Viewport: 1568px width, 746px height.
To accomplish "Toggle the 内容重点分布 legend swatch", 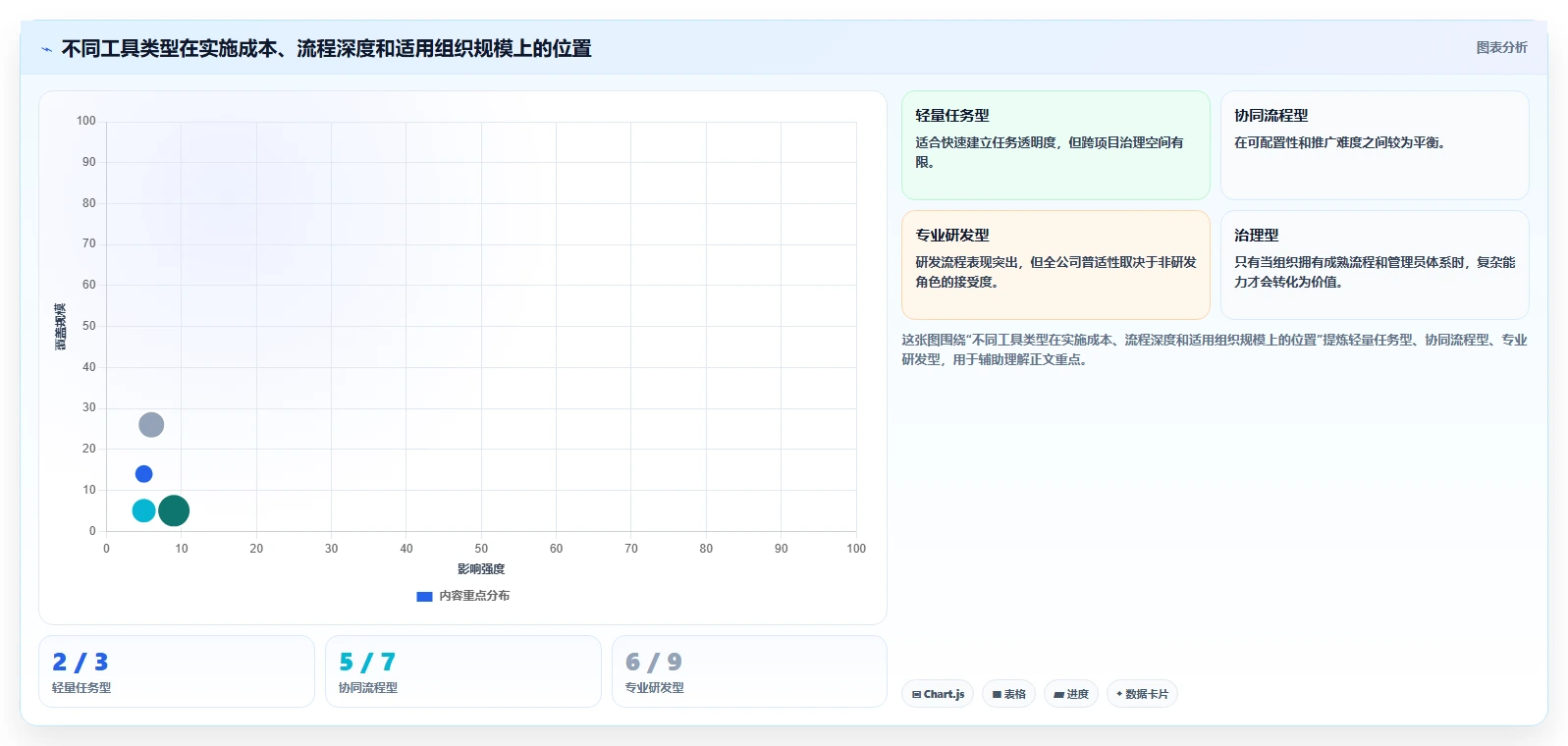I will [424, 596].
